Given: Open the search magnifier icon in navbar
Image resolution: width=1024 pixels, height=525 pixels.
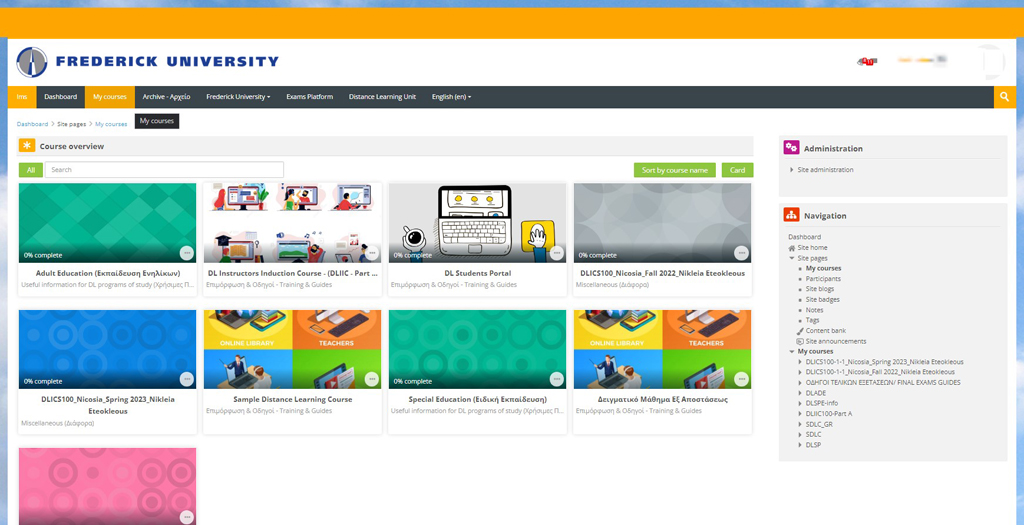Looking at the screenshot, I should (x=1004, y=97).
